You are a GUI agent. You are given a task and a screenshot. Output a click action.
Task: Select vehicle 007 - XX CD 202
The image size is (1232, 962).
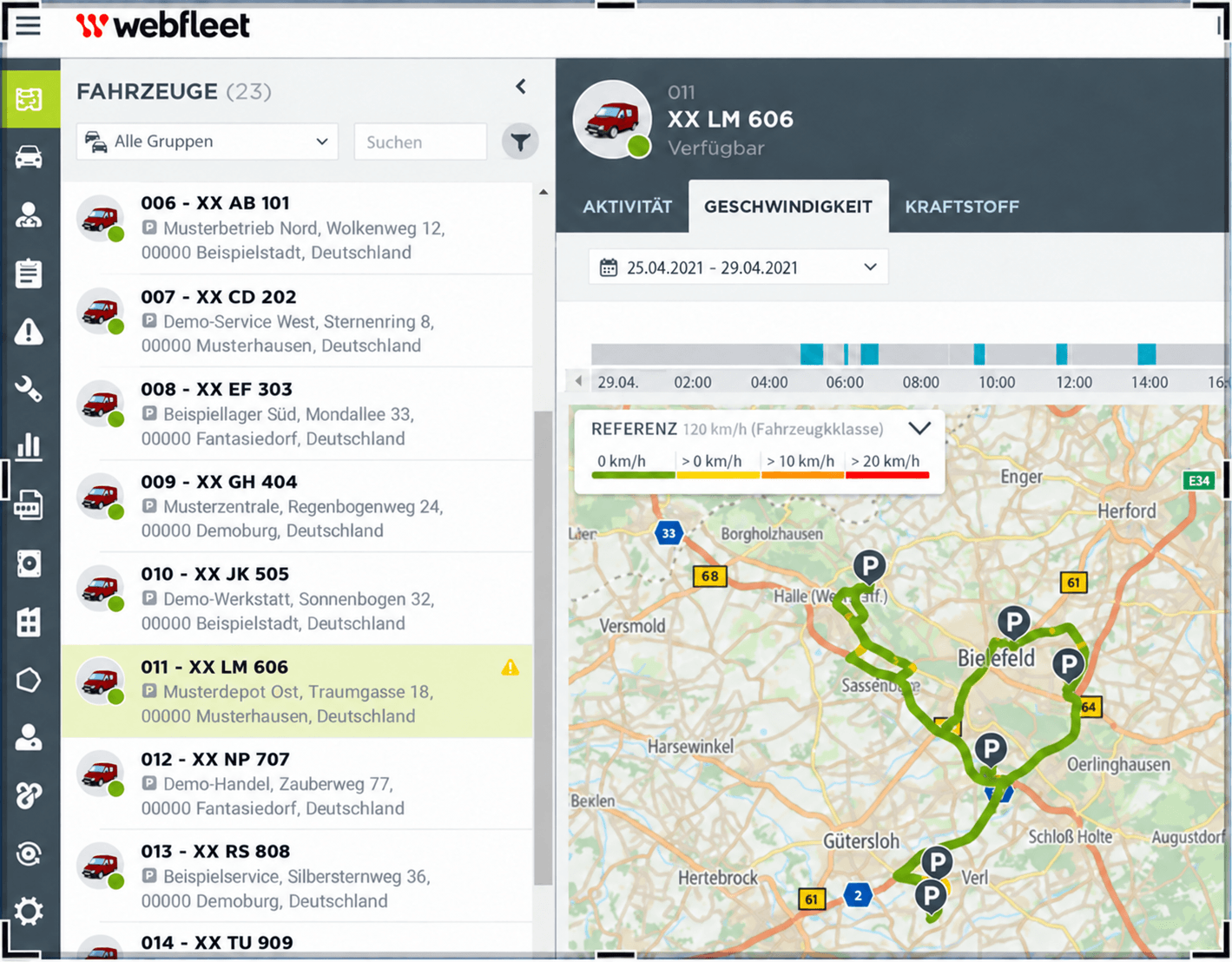click(x=297, y=320)
